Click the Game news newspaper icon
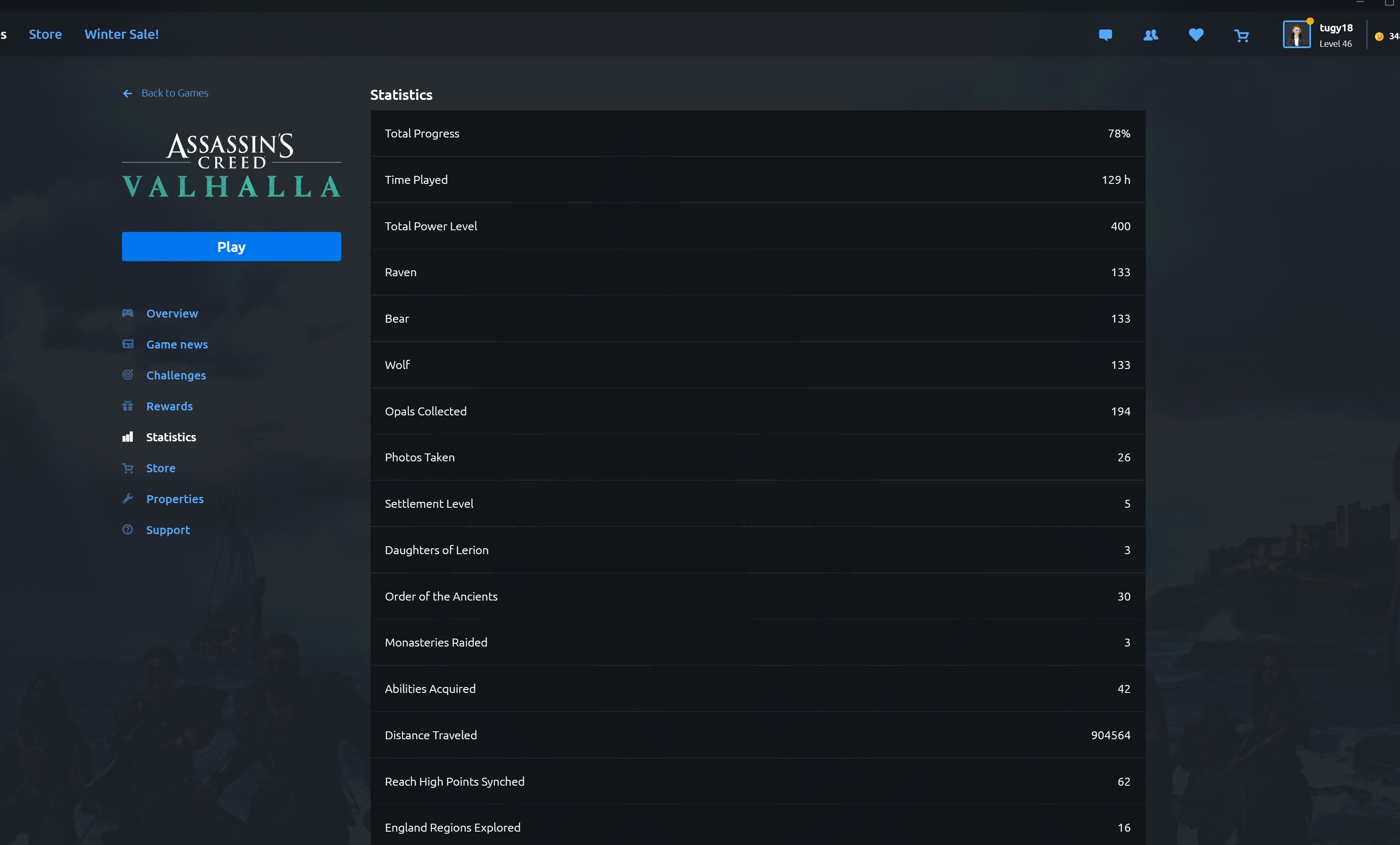Viewport: 1400px width, 845px height. click(x=128, y=344)
